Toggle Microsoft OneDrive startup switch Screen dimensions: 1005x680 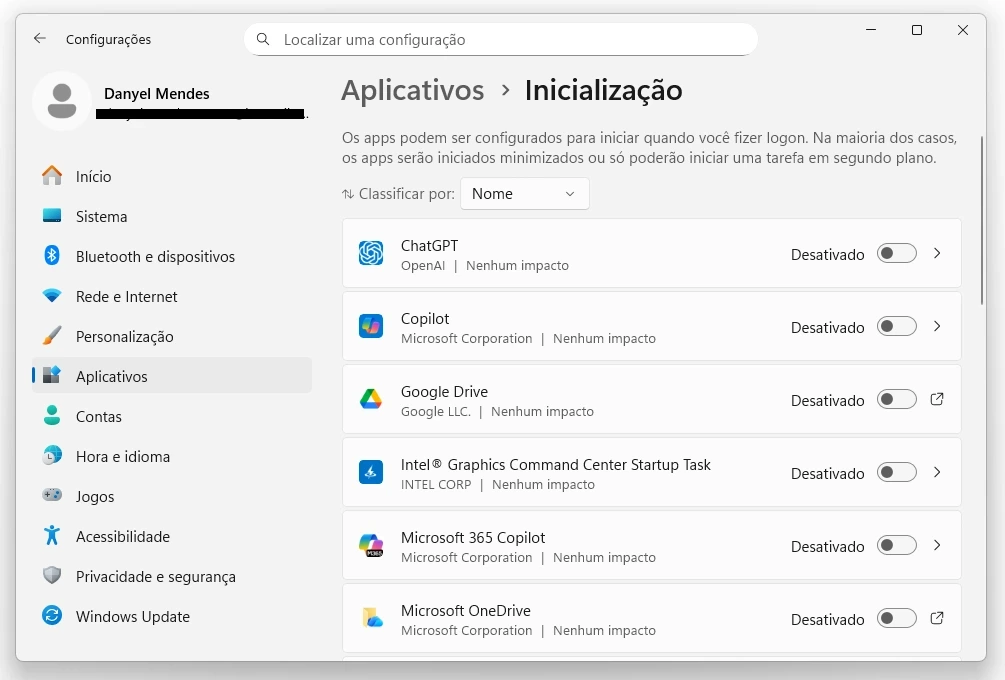pos(897,618)
